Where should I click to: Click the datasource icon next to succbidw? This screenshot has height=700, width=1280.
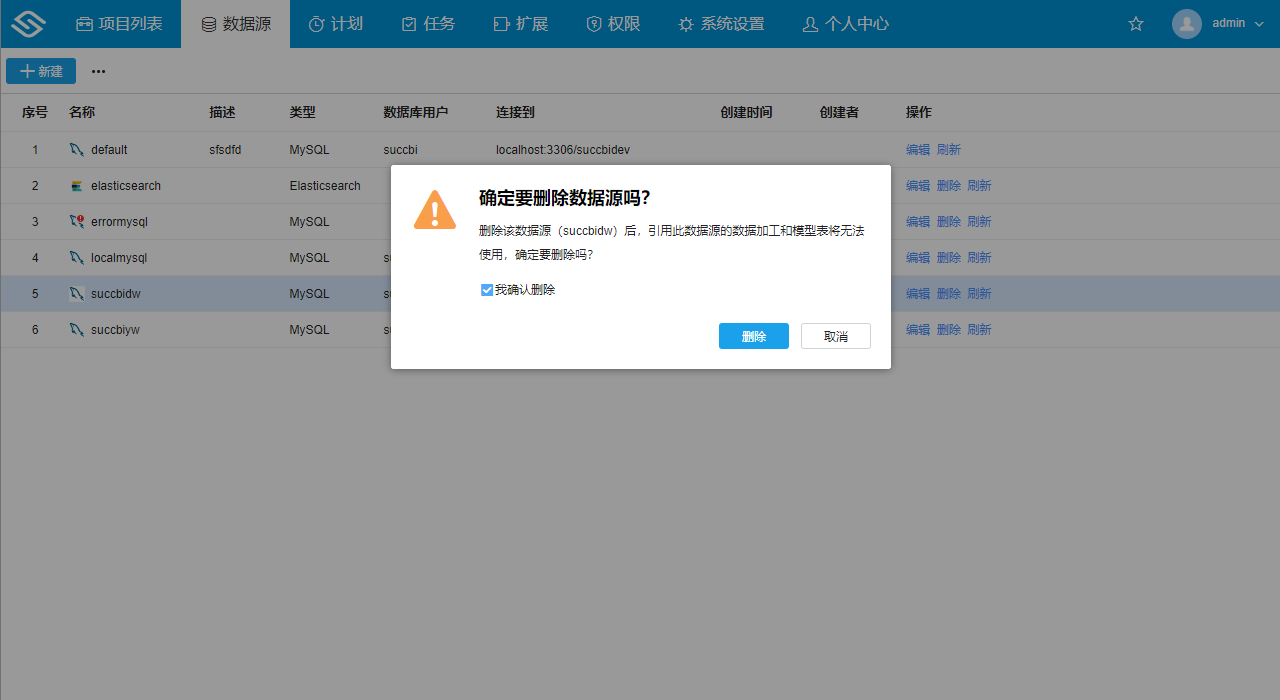(x=79, y=293)
